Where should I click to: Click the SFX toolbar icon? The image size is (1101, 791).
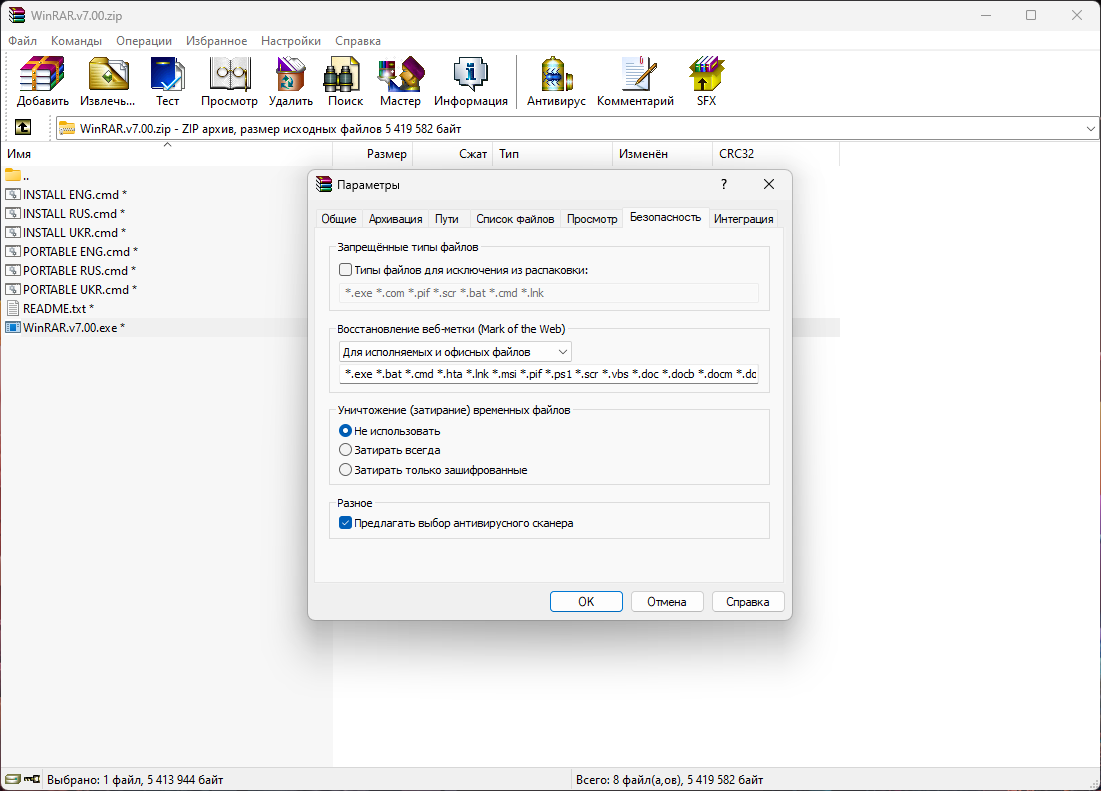pyautogui.click(x=706, y=81)
